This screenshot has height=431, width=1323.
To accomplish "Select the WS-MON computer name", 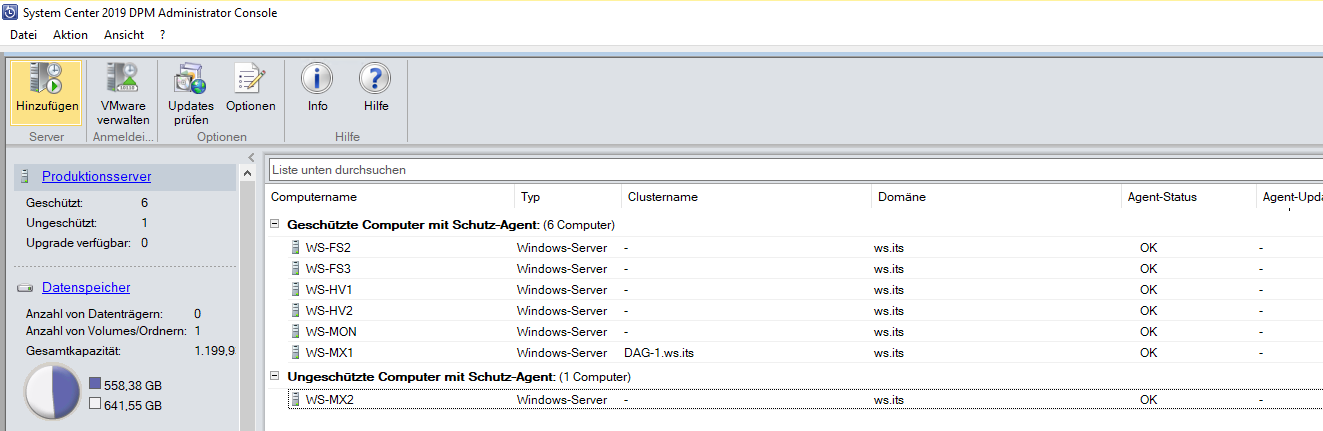I will point(332,332).
